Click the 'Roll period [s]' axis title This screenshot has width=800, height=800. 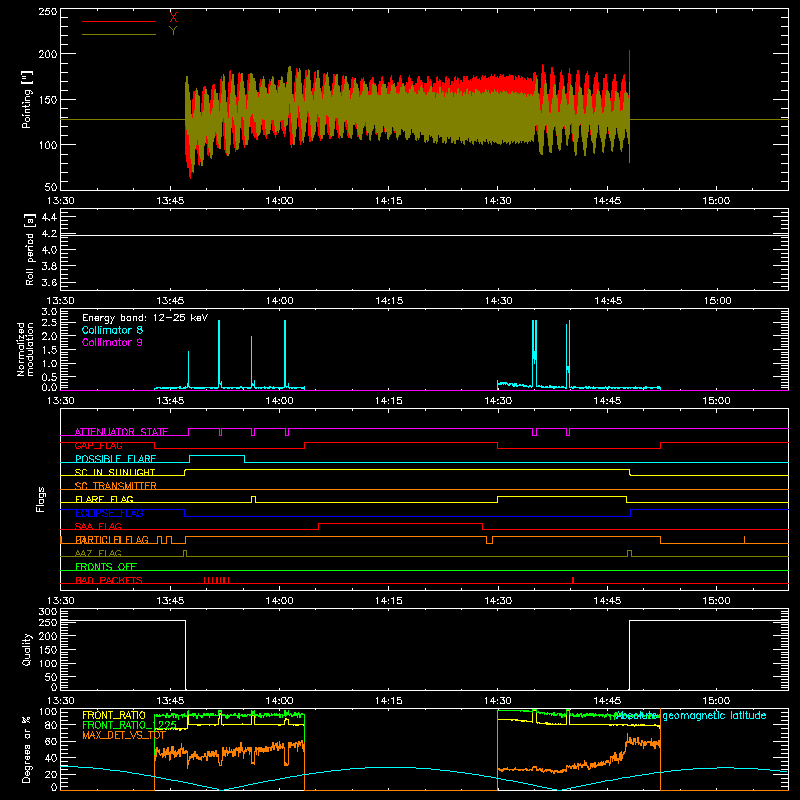pos(30,249)
